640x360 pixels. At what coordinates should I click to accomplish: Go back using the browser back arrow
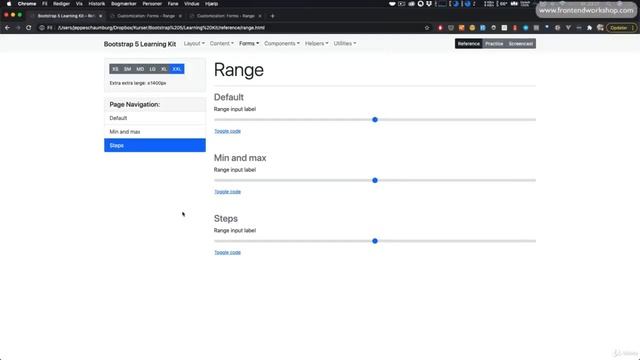[x=7, y=28]
